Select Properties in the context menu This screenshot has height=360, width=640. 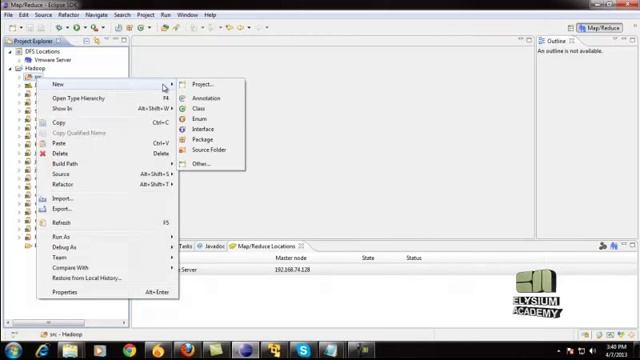(x=108, y=292)
